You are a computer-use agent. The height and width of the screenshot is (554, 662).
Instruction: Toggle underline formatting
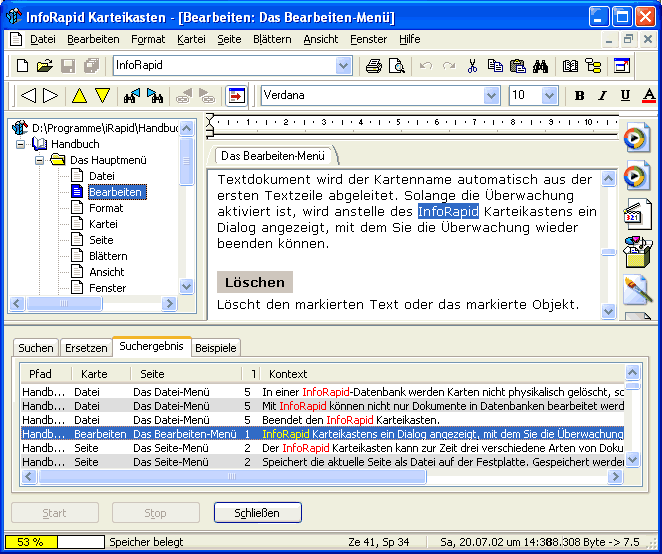click(625, 95)
